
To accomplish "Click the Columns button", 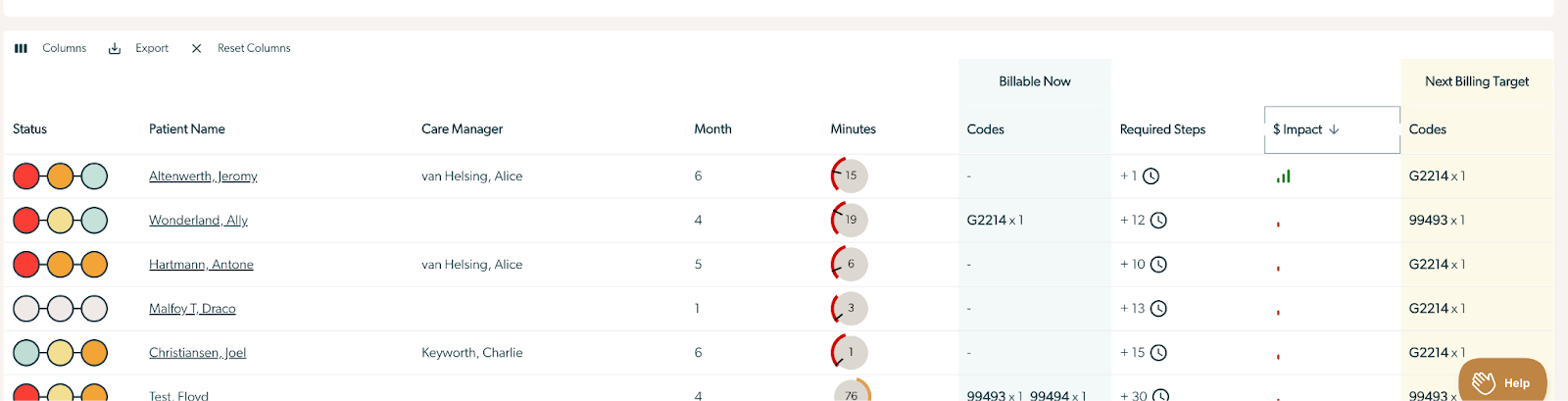I will [x=50, y=48].
